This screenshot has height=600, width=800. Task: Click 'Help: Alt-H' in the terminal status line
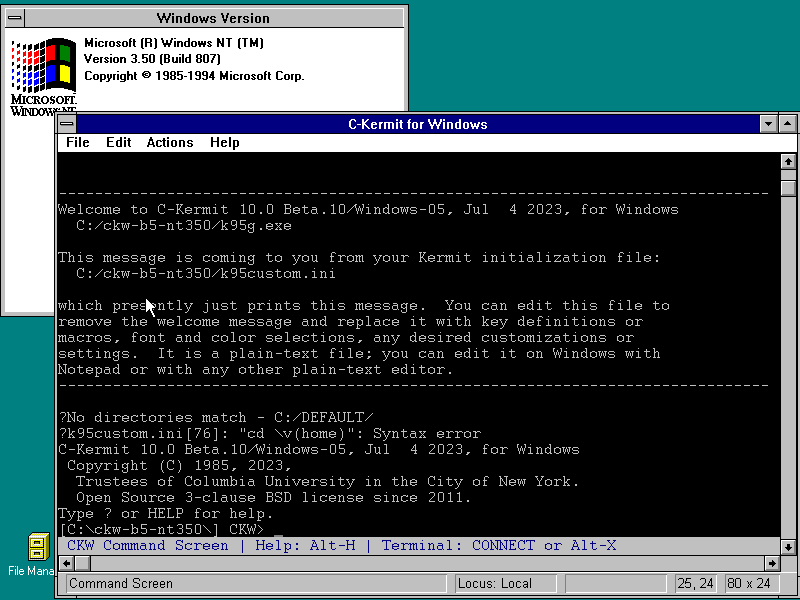point(305,545)
